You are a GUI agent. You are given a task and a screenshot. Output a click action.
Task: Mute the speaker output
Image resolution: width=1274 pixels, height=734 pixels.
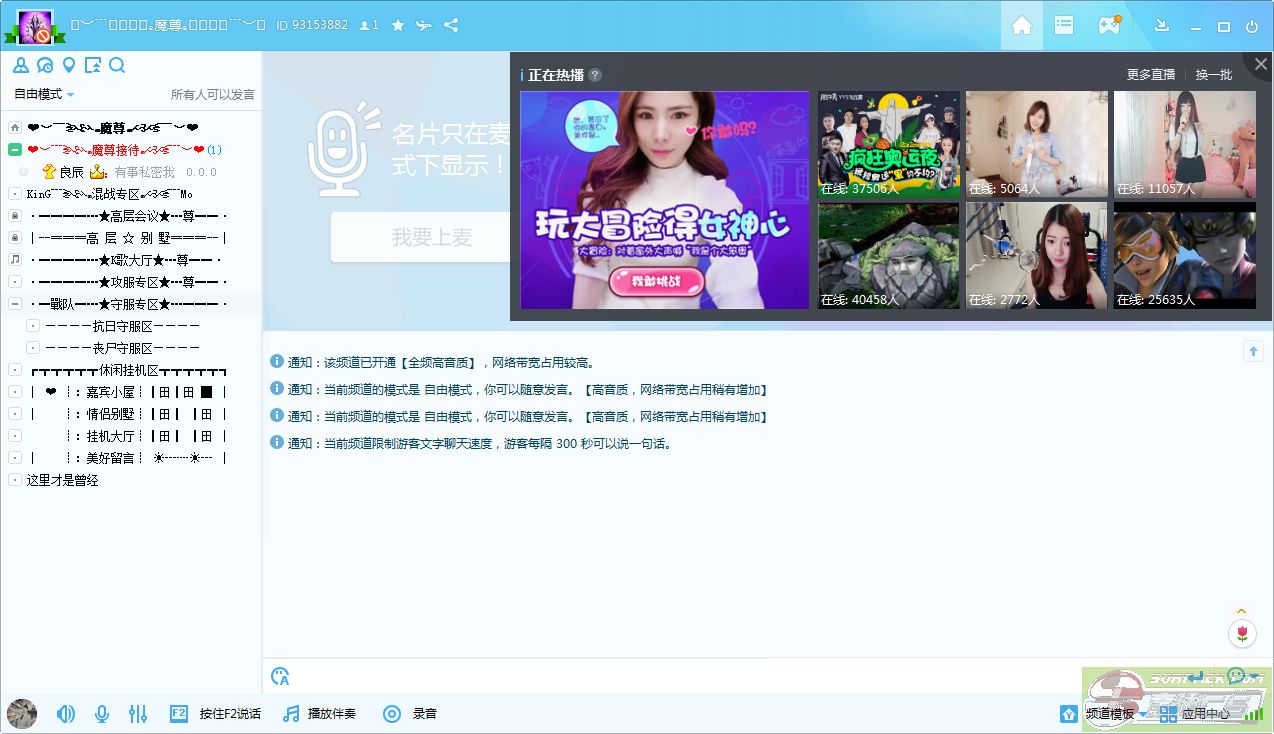[x=66, y=714]
